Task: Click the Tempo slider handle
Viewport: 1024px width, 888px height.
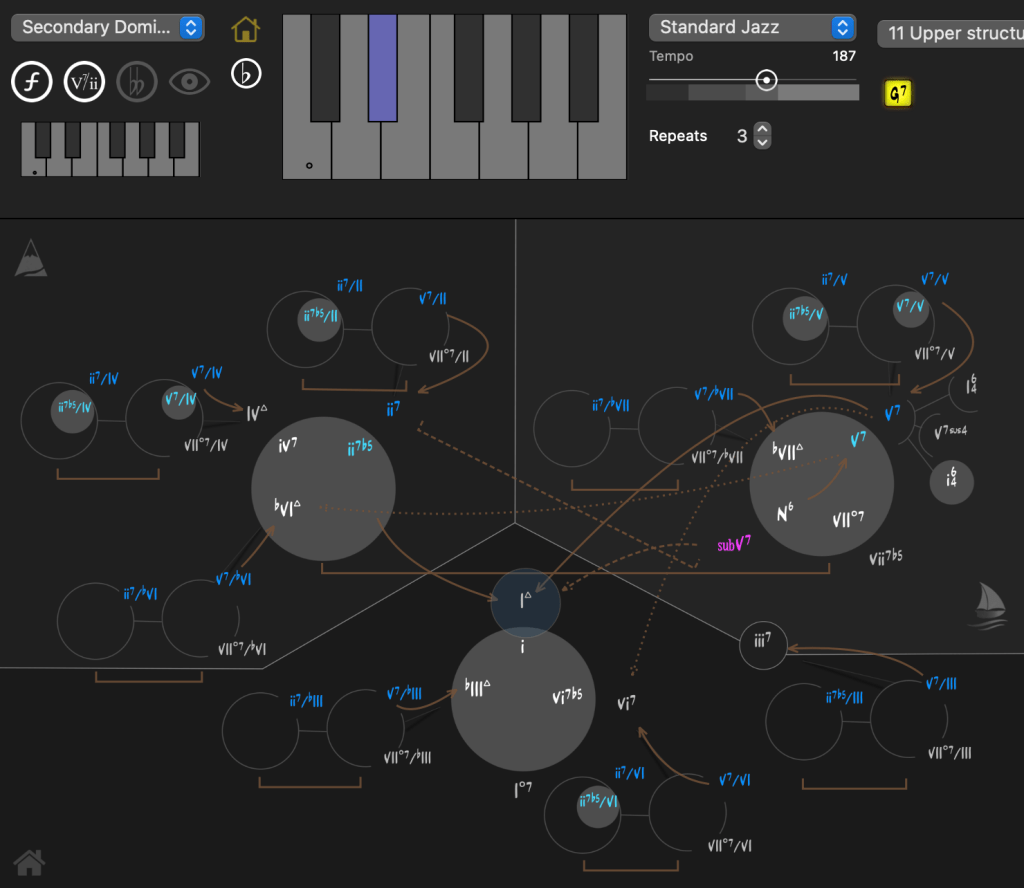Action: [766, 81]
